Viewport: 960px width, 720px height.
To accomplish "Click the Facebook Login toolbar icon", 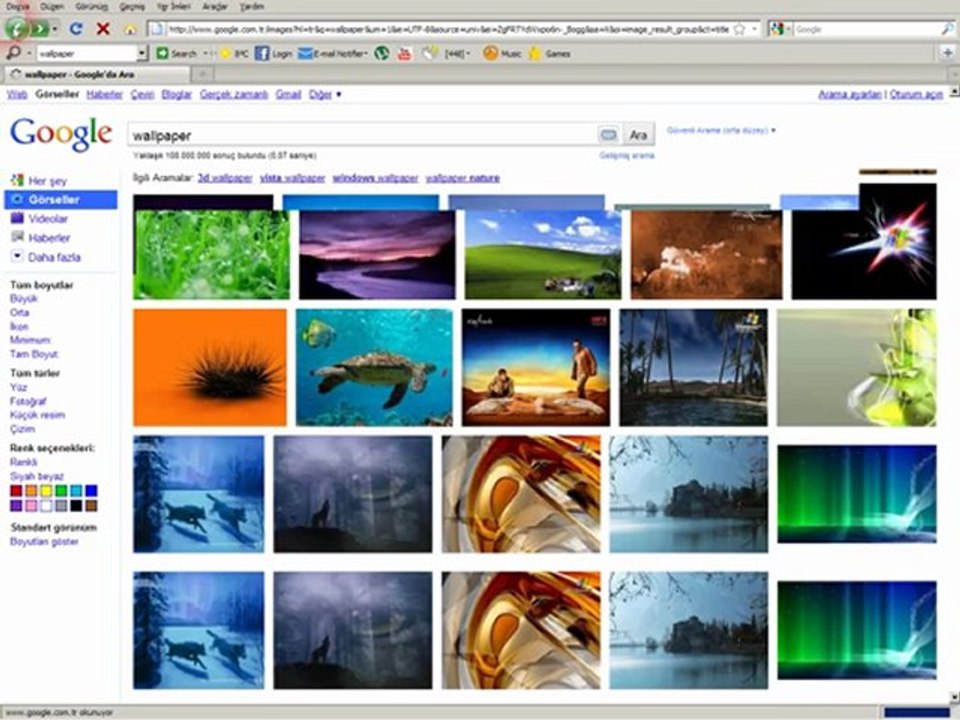I will tap(273, 54).
